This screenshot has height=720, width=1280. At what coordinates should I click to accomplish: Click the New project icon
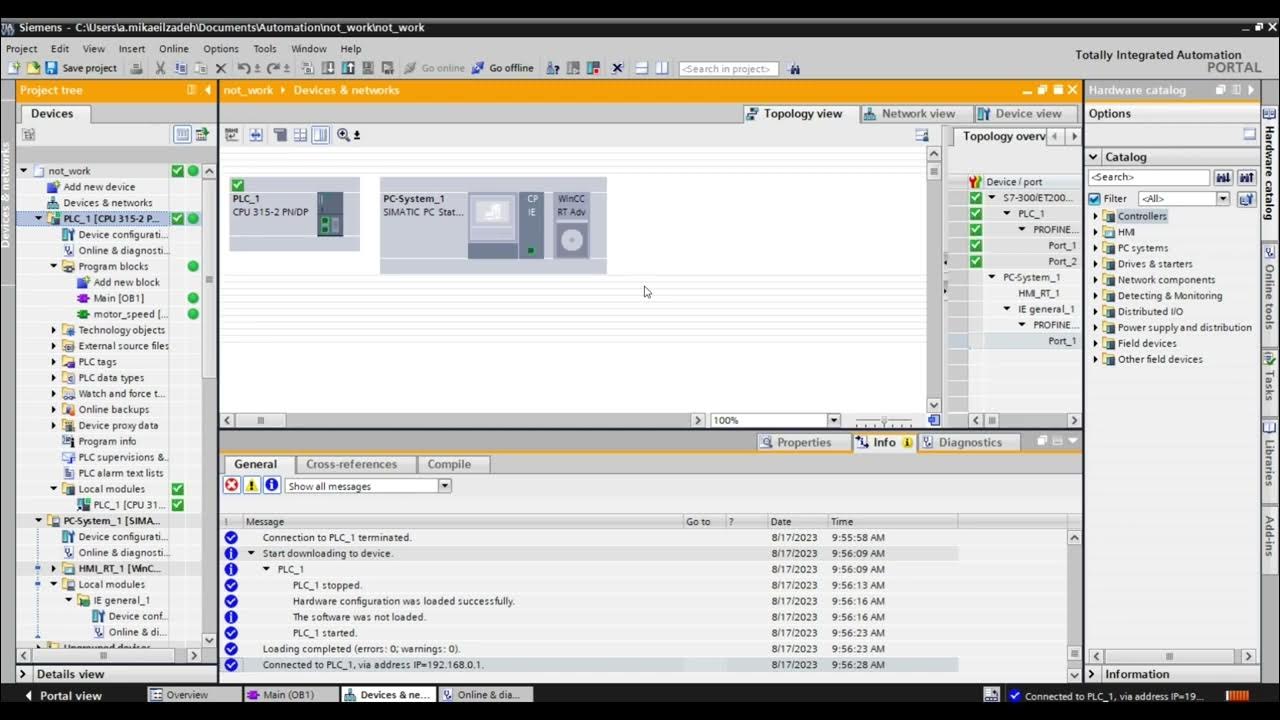point(13,68)
